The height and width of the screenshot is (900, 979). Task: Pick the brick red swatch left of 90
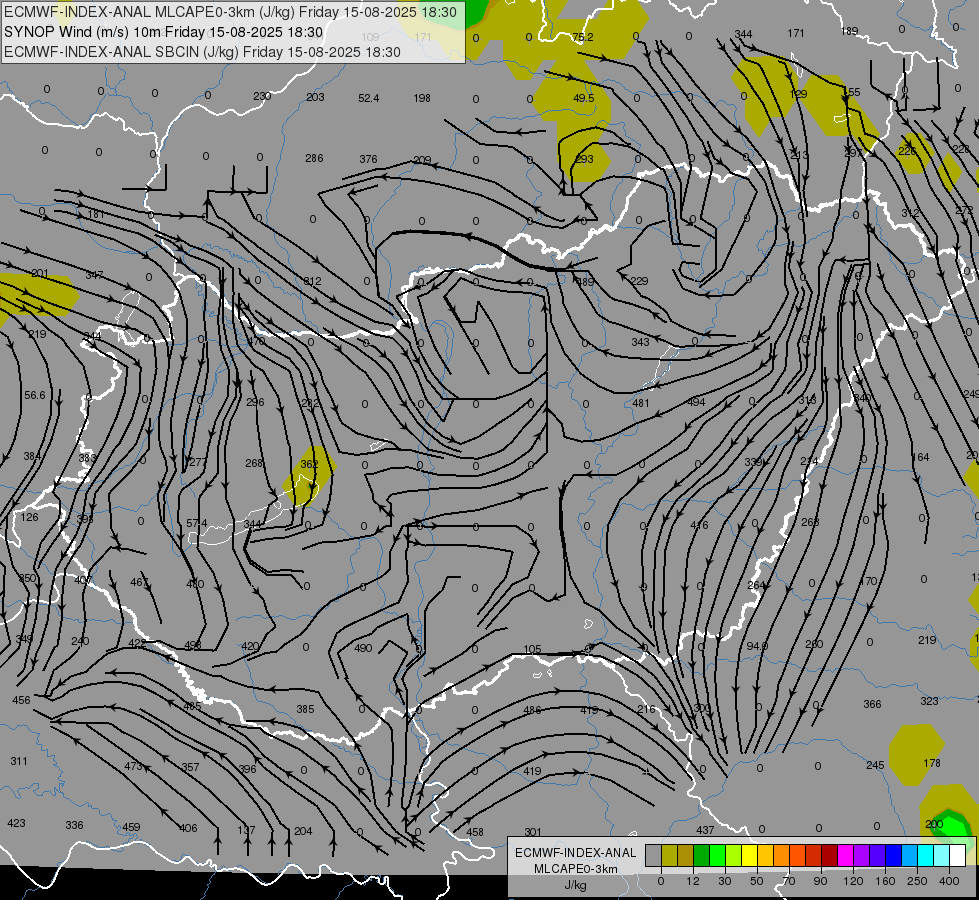(x=814, y=855)
